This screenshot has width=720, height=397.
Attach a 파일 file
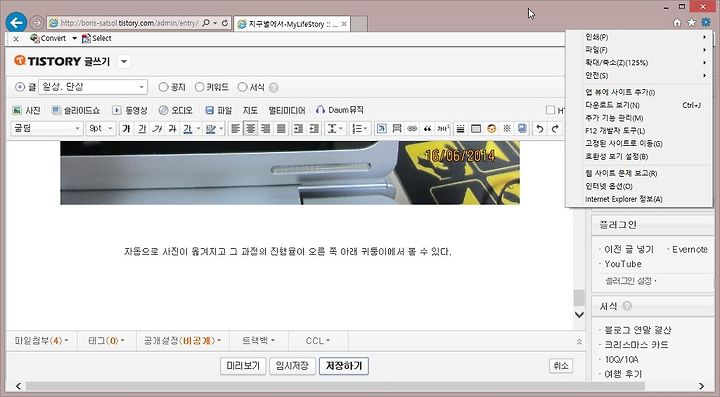(219, 110)
